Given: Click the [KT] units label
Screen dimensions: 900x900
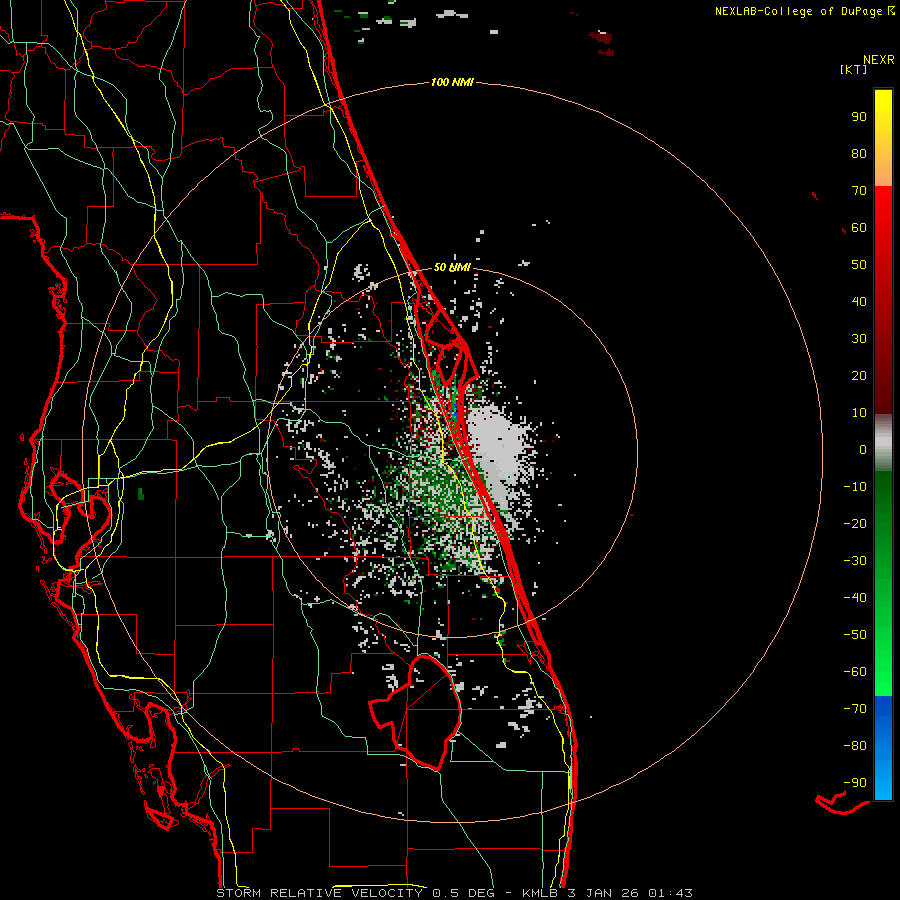Looking at the screenshot, I should click(x=854, y=69).
